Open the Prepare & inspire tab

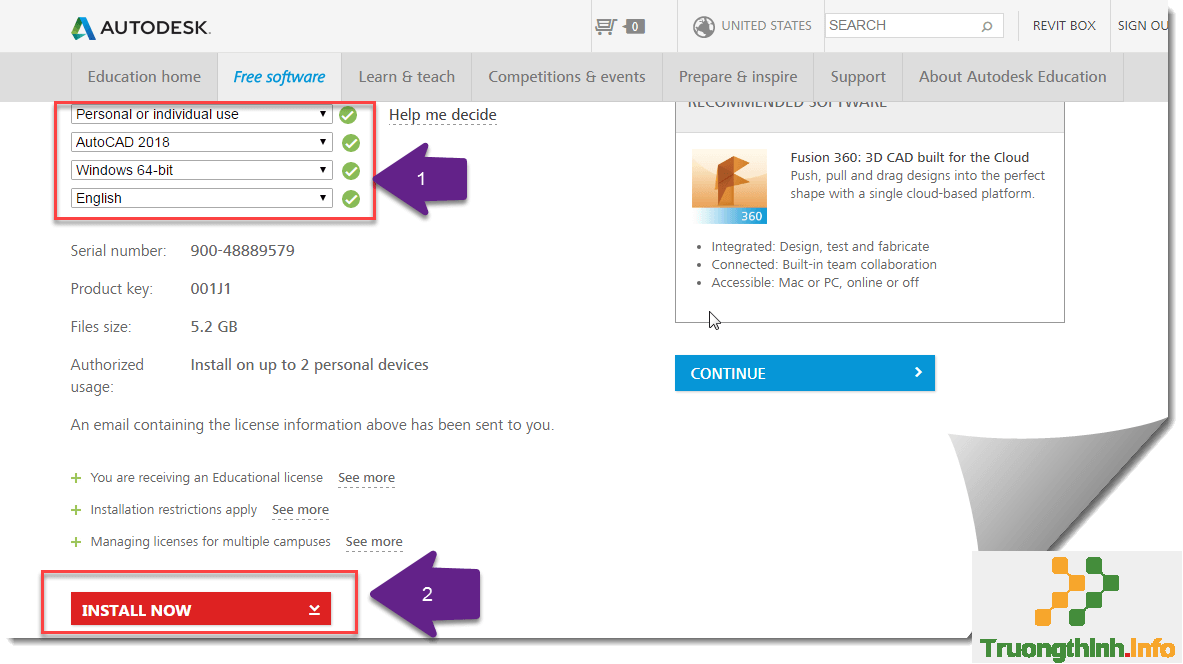click(x=738, y=77)
